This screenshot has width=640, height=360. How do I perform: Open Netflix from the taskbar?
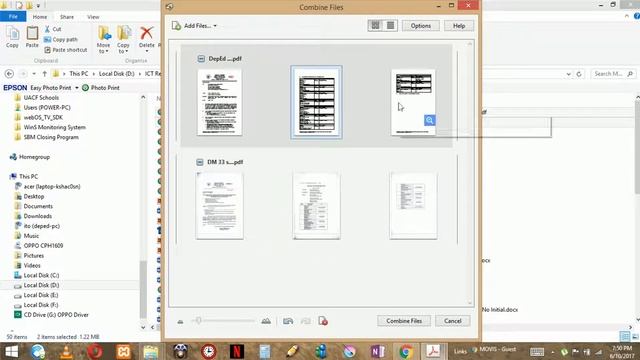237,351
